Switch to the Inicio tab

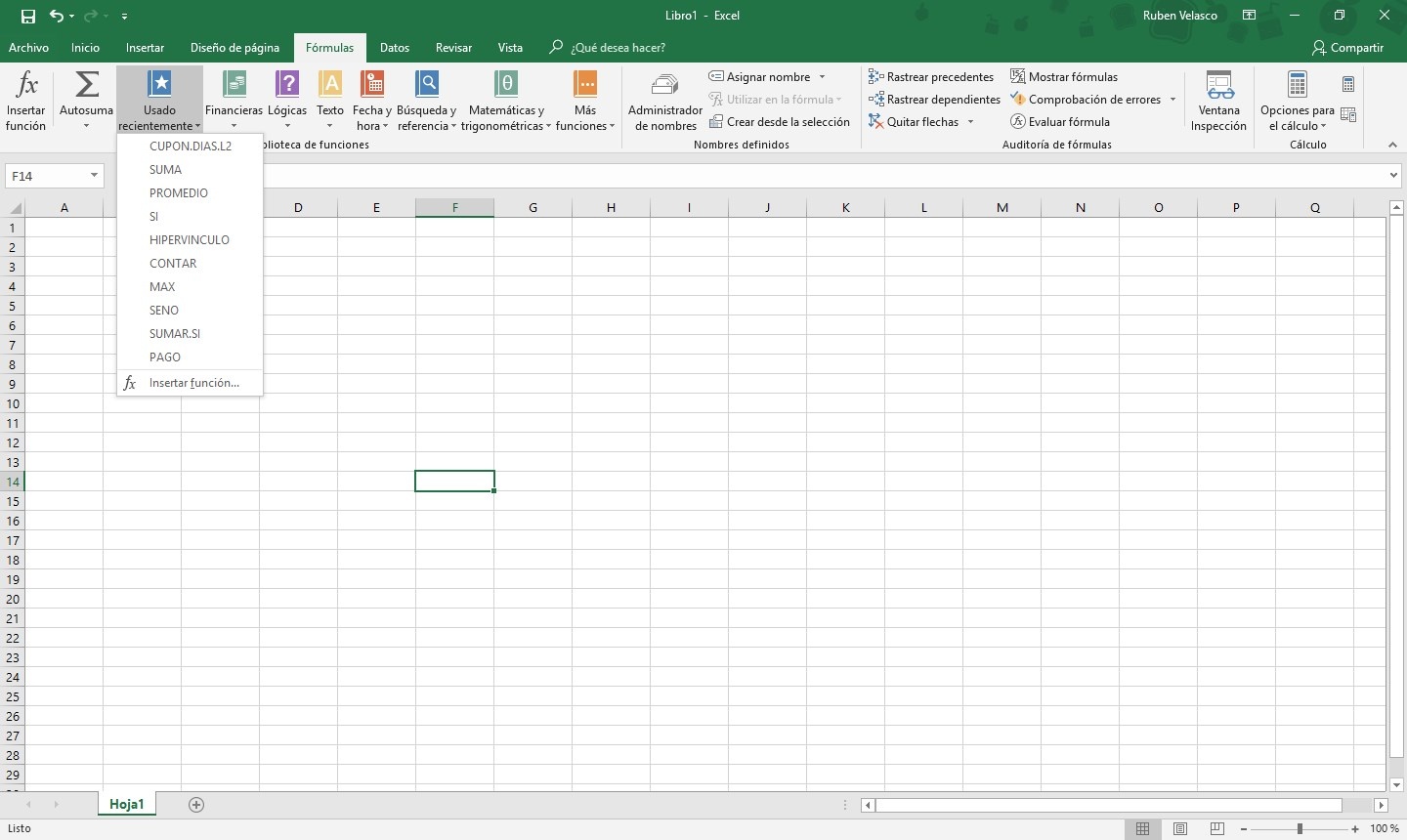coord(85,47)
